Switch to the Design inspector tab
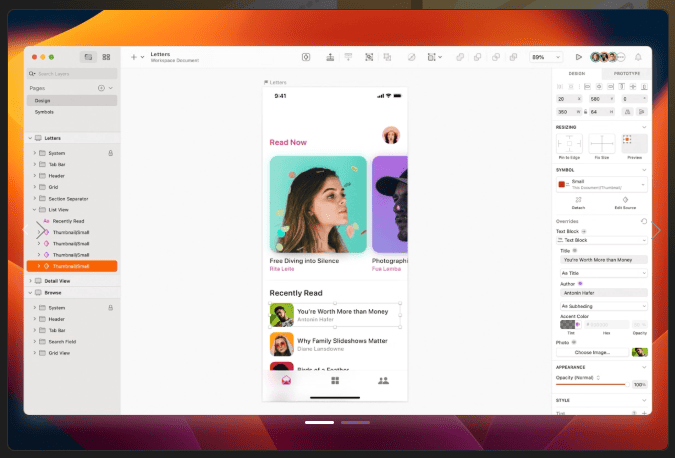 pyautogui.click(x=577, y=74)
